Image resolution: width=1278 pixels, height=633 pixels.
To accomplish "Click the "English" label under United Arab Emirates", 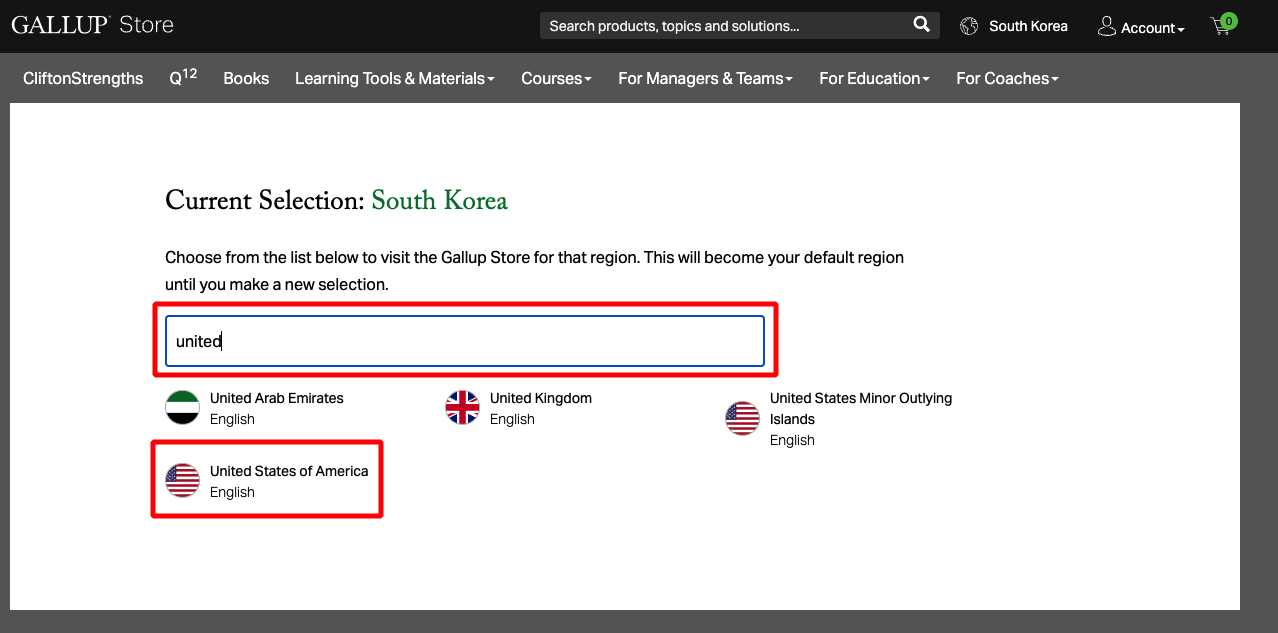I will pyautogui.click(x=232, y=419).
